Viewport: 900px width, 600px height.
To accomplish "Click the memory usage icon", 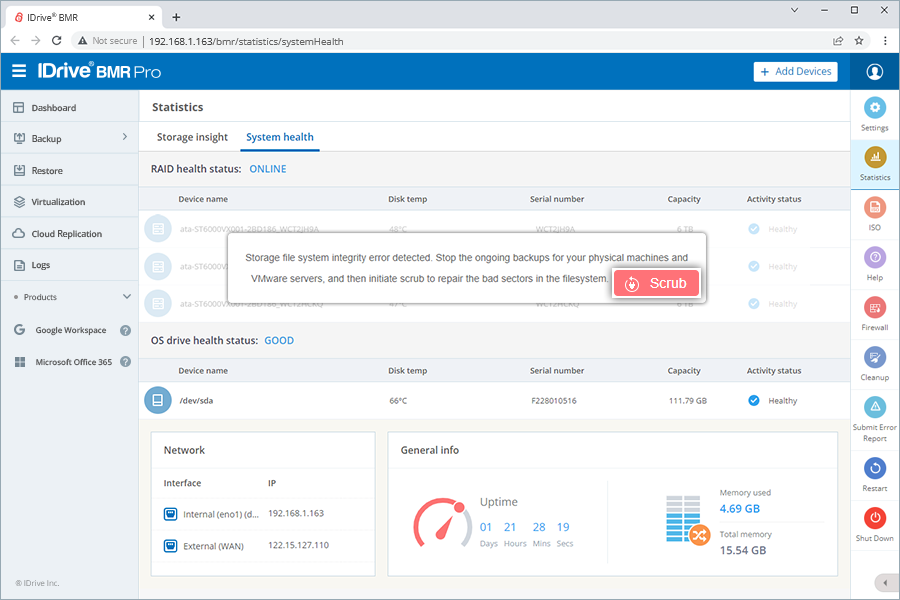I will coord(688,520).
